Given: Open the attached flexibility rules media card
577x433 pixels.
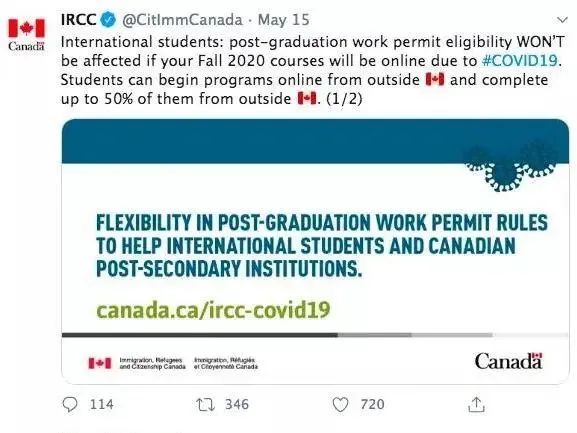Looking at the screenshot, I should 315,251.
